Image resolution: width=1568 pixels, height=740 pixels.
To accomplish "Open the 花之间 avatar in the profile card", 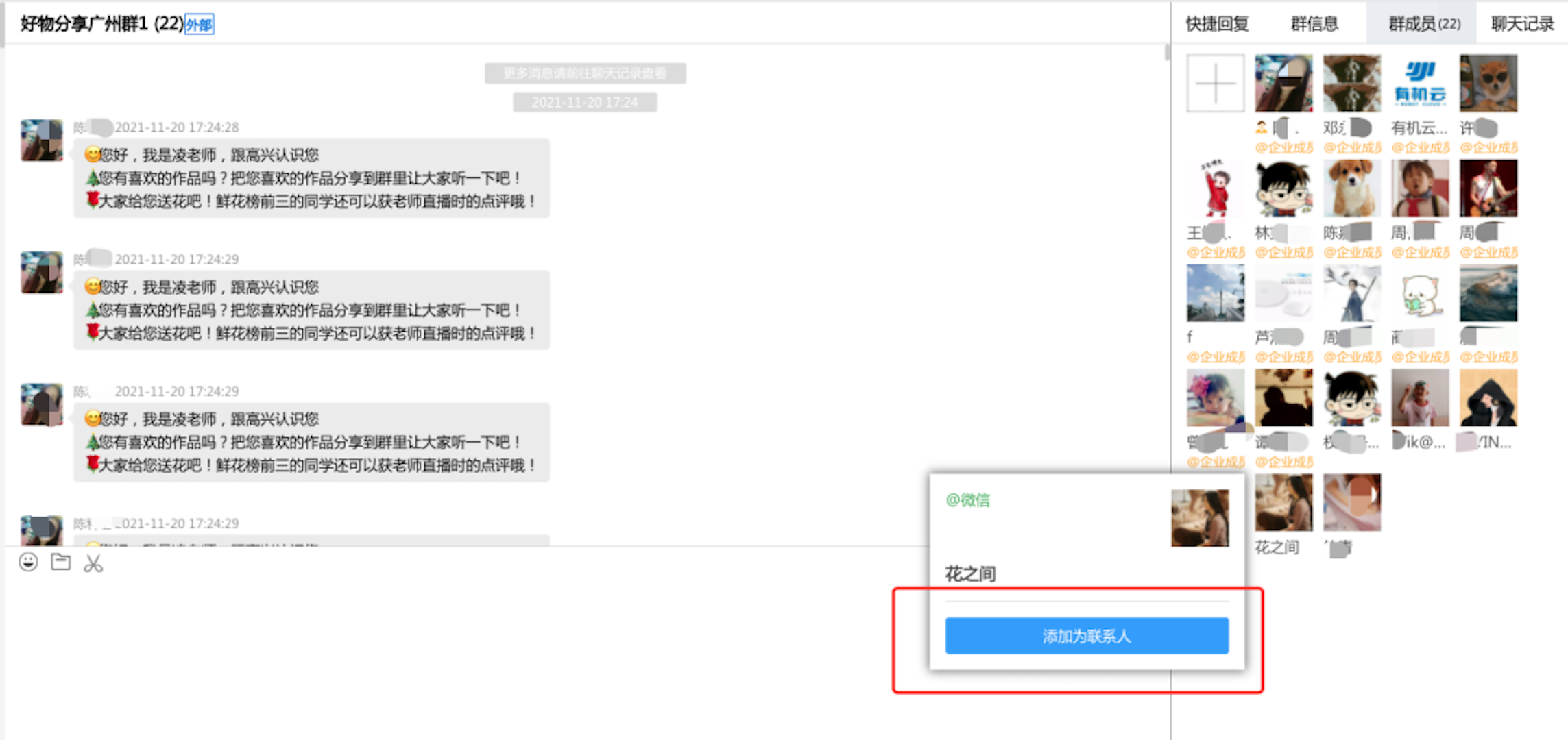I will point(1201,519).
